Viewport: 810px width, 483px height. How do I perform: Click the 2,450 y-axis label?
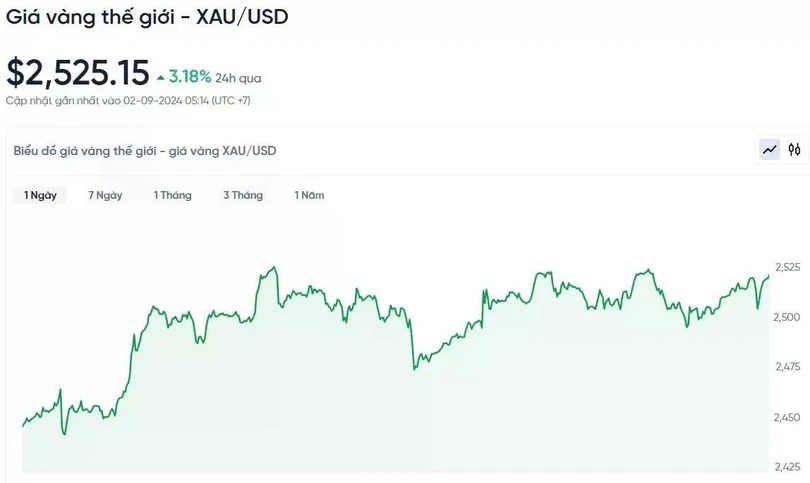click(x=787, y=417)
